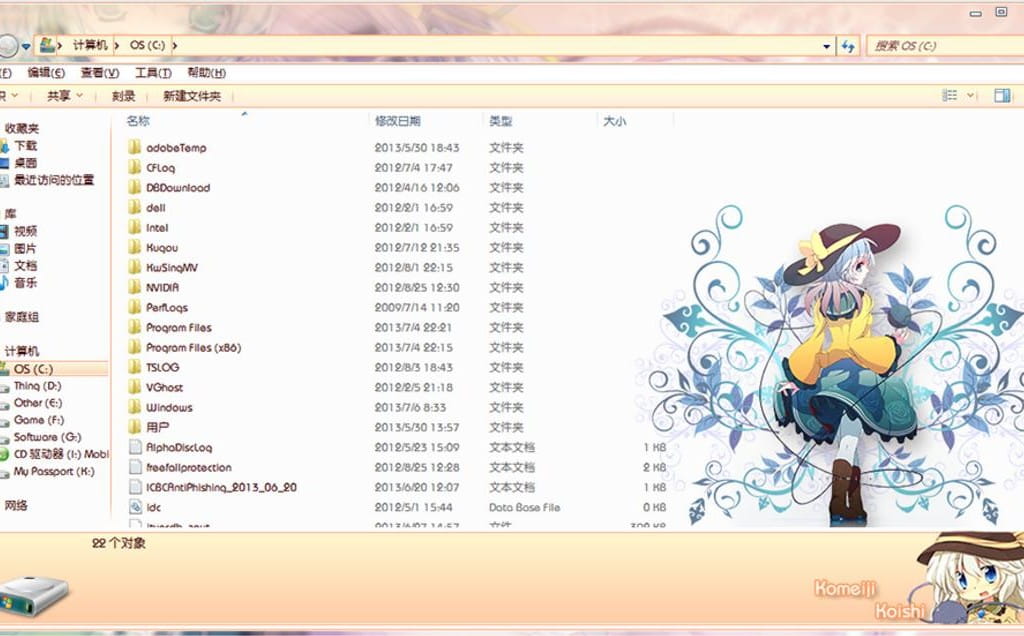This screenshot has width=1024, height=636.
Task: Open the 共享 dropdown on the toolbar
Action: pos(62,95)
